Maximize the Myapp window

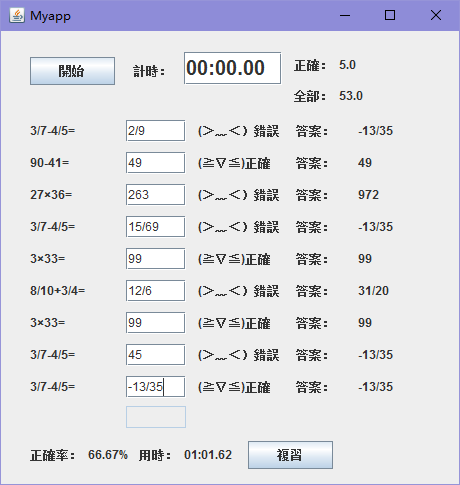[390, 15]
